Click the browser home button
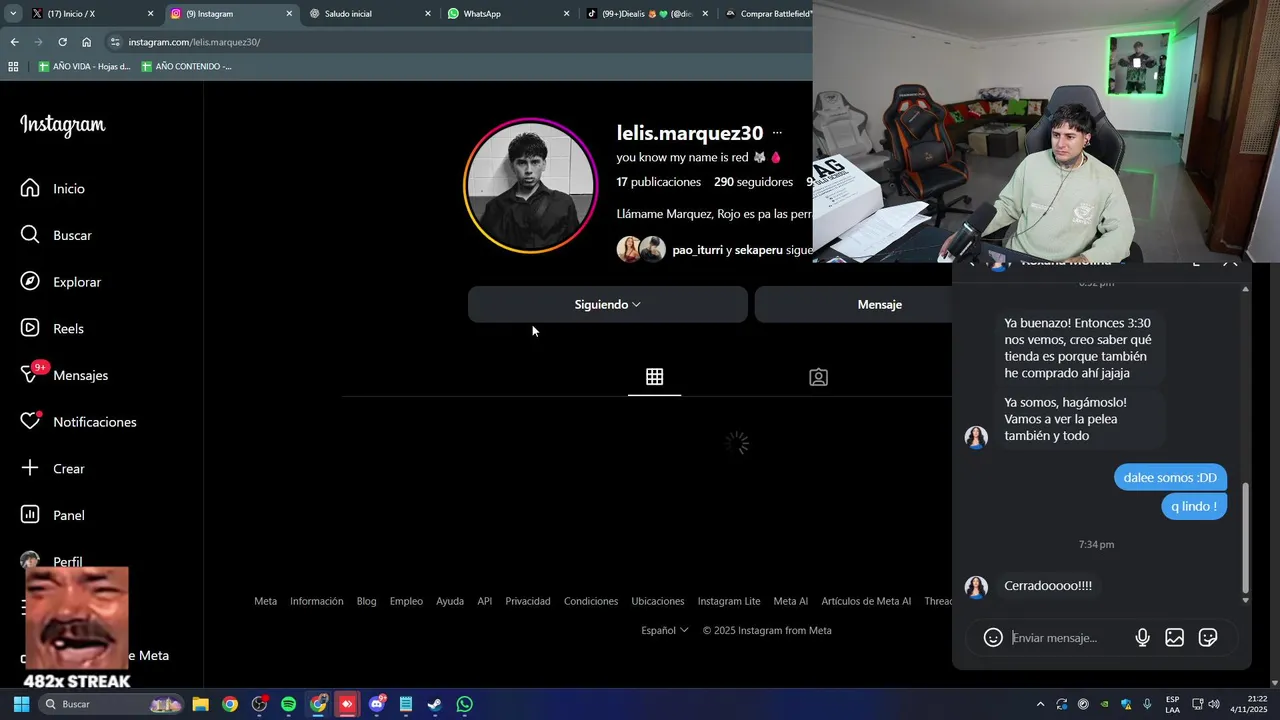The image size is (1280, 720). click(x=87, y=42)
